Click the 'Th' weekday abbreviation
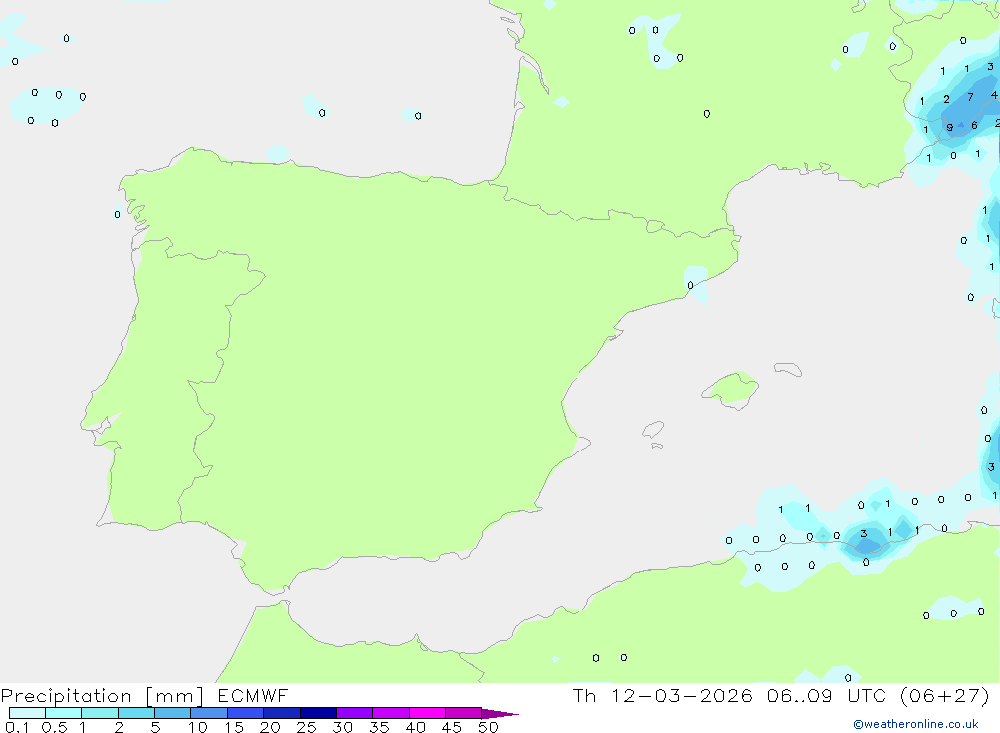This screenshot has height=733, width=1000. [584, 695]
